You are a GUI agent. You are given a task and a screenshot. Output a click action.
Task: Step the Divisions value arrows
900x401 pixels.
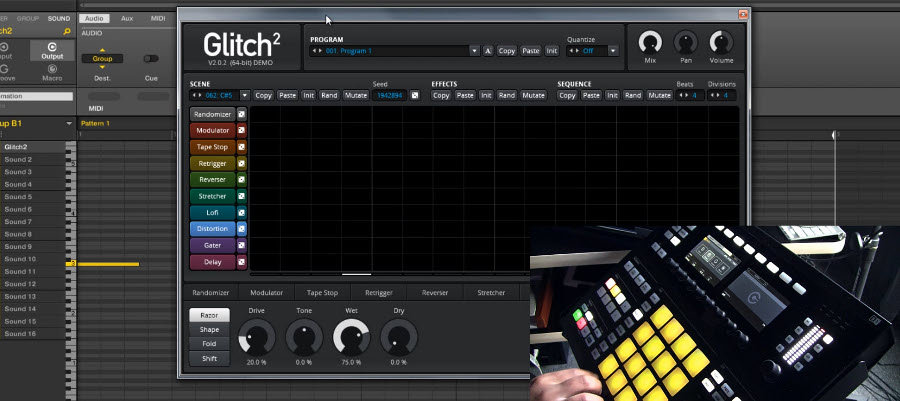click(x=715, y=95)
